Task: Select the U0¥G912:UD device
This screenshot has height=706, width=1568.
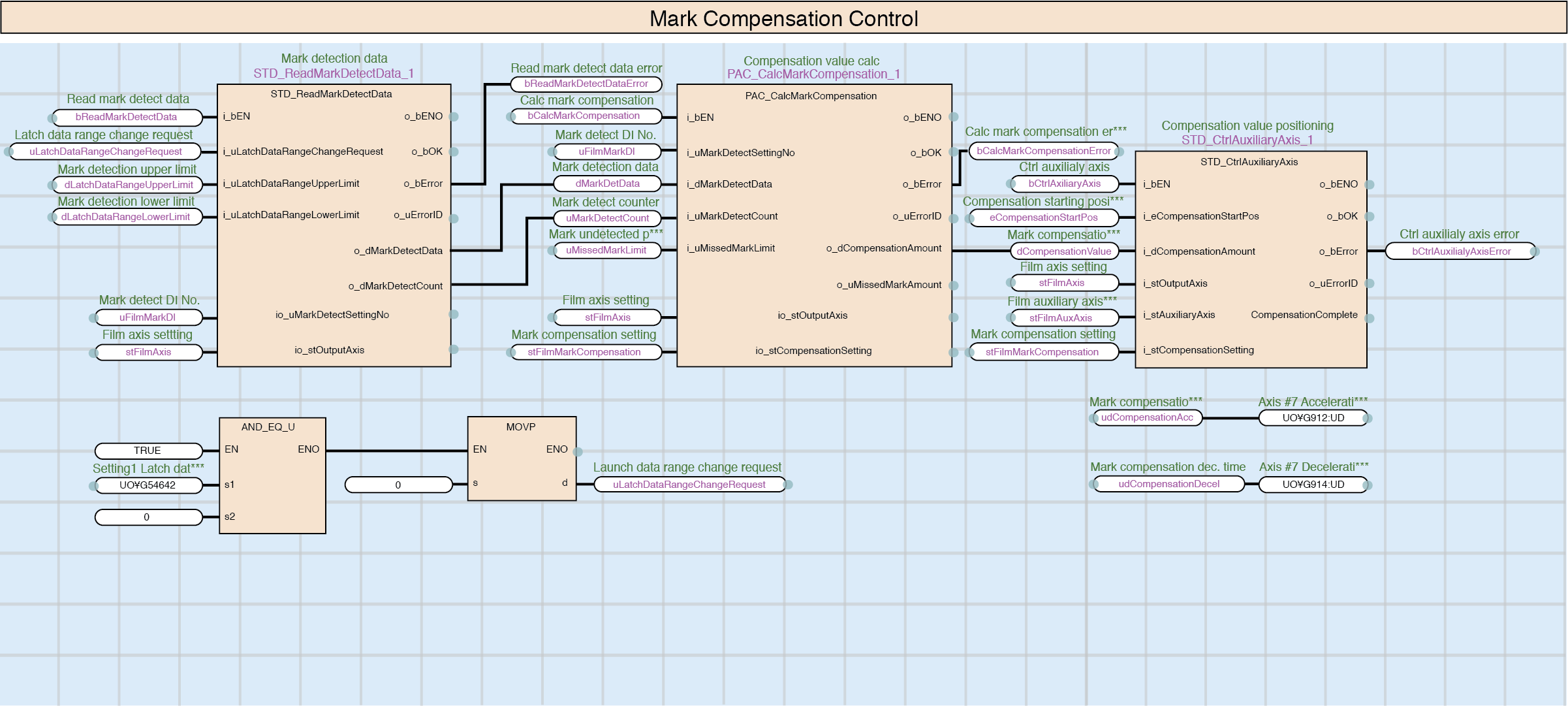Action: pos(1313,418)
